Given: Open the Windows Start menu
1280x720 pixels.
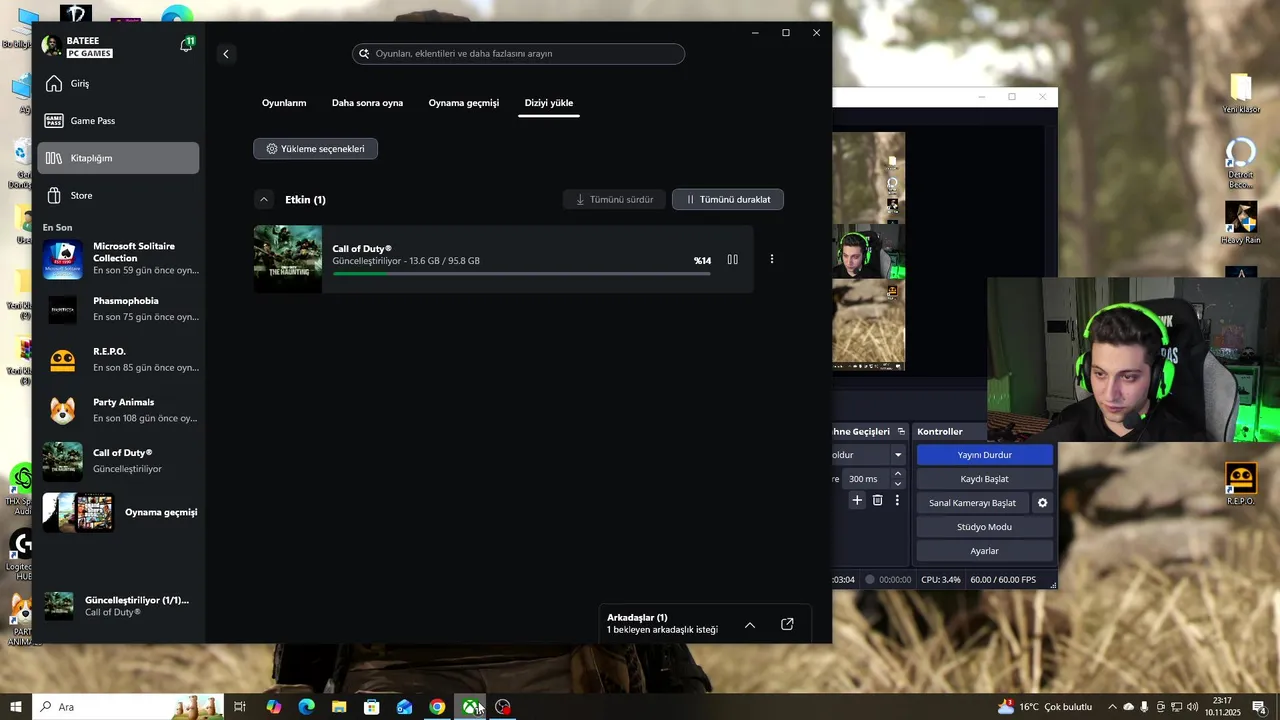Looking at the screenshot, I should coord(16,707).
